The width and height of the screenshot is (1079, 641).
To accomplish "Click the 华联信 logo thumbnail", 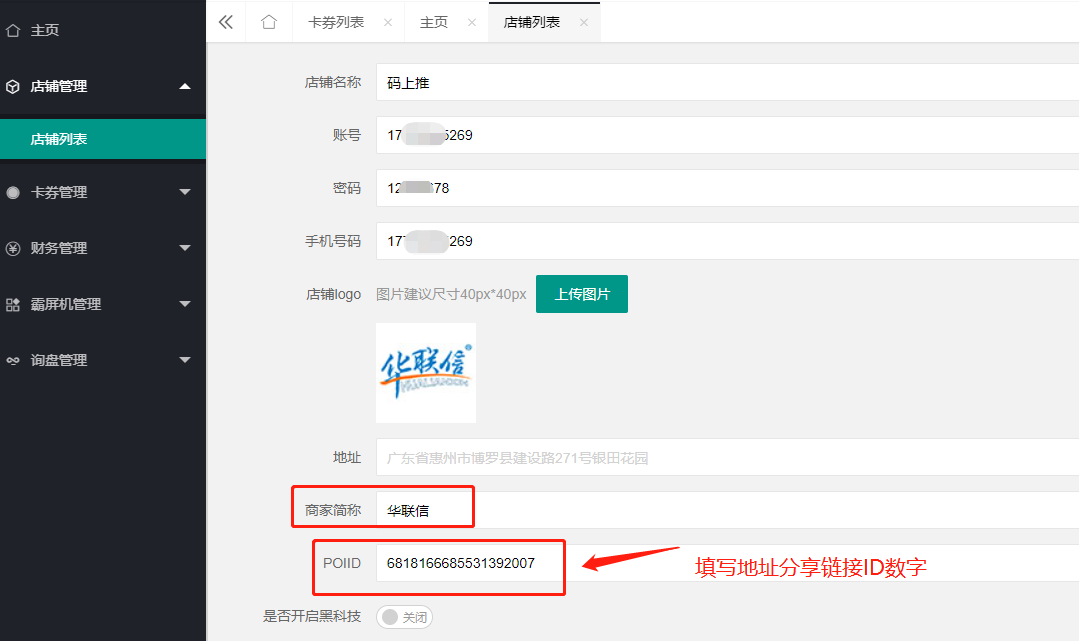I will [x=426, y=373].
